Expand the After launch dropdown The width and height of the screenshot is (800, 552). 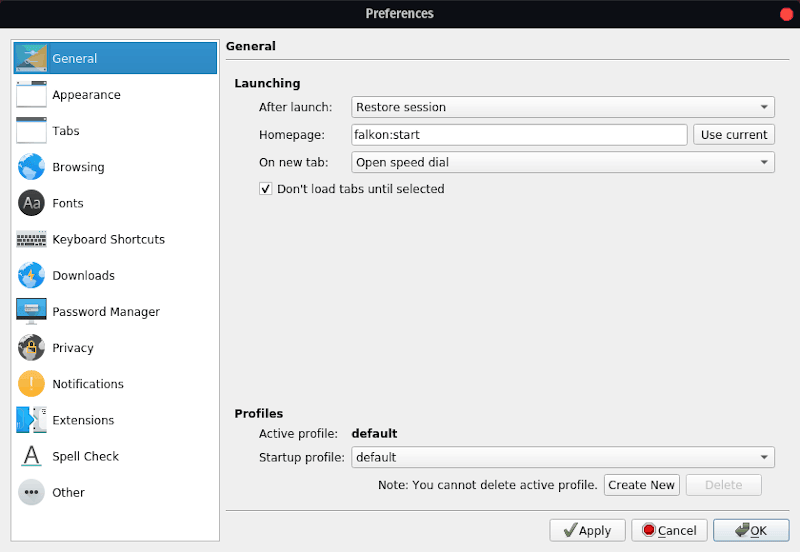(x=563, y=107)
